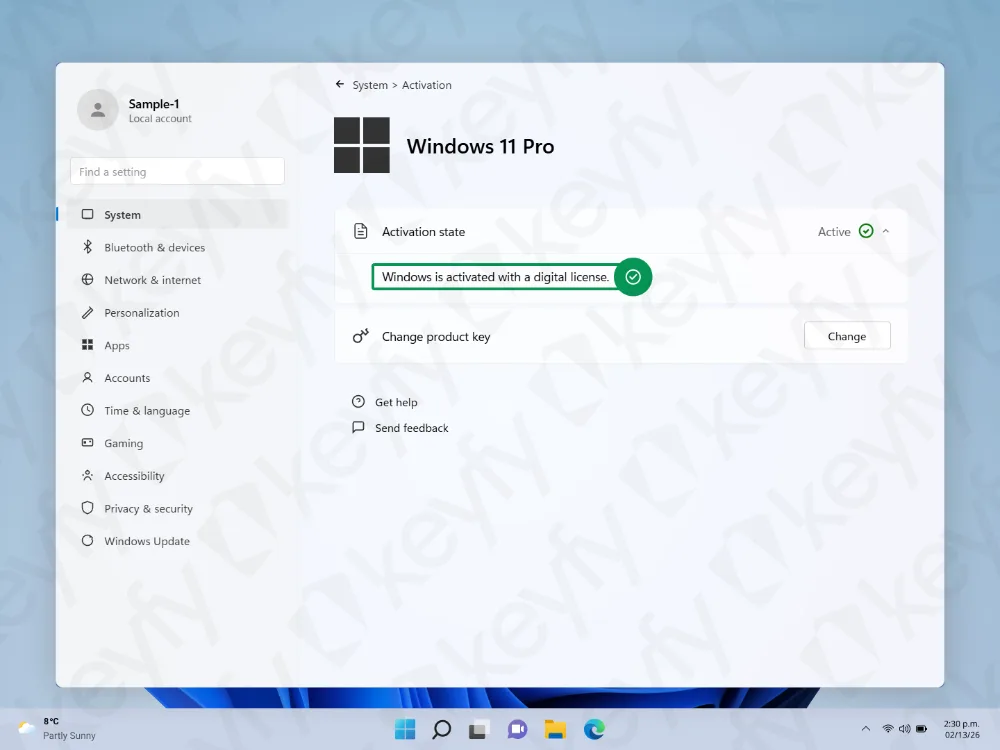Click the 'Local account' label

pyautogui.click(x=160, y=119)
